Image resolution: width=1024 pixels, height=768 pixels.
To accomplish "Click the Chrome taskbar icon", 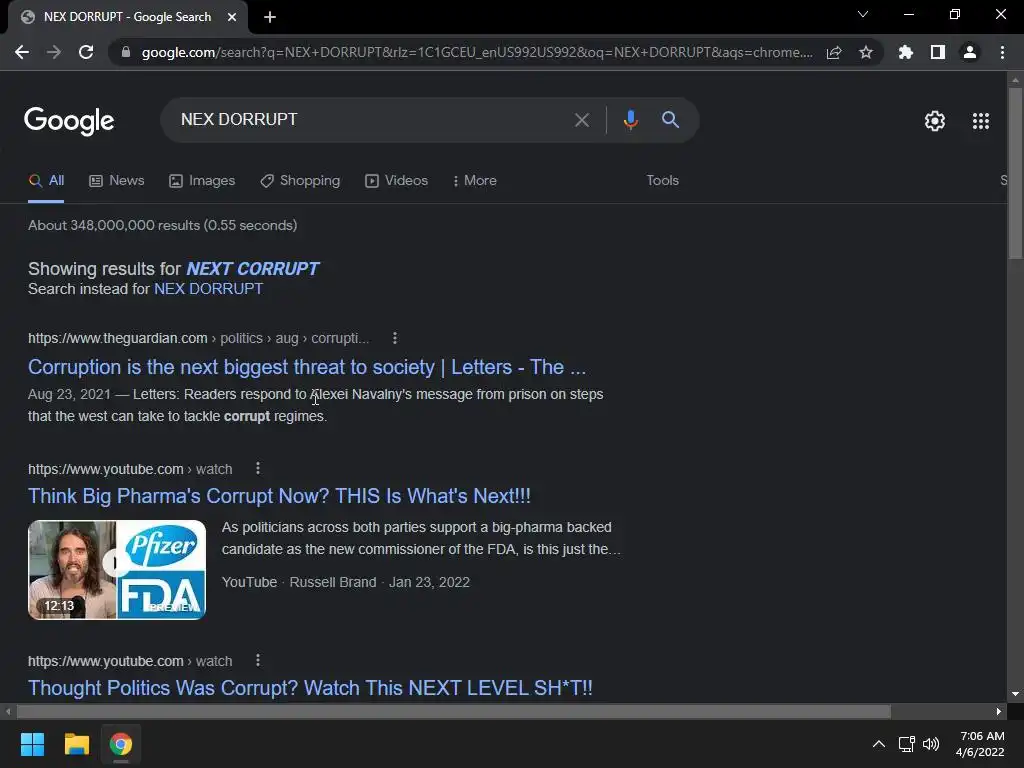I will click(121, 744).
